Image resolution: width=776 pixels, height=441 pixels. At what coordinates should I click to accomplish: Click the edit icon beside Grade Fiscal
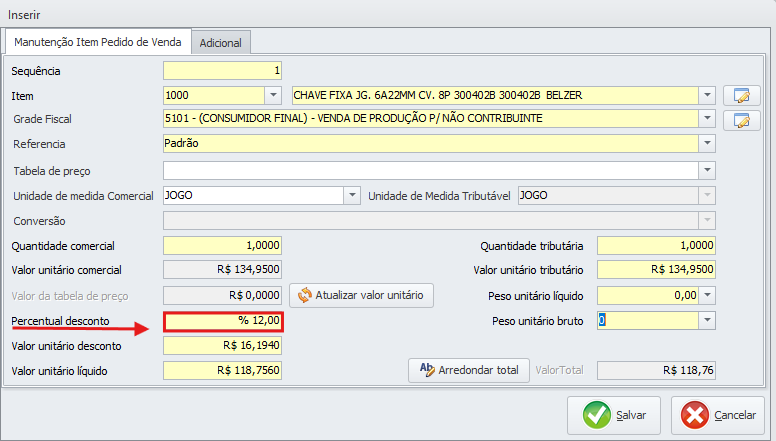point(741,120)
